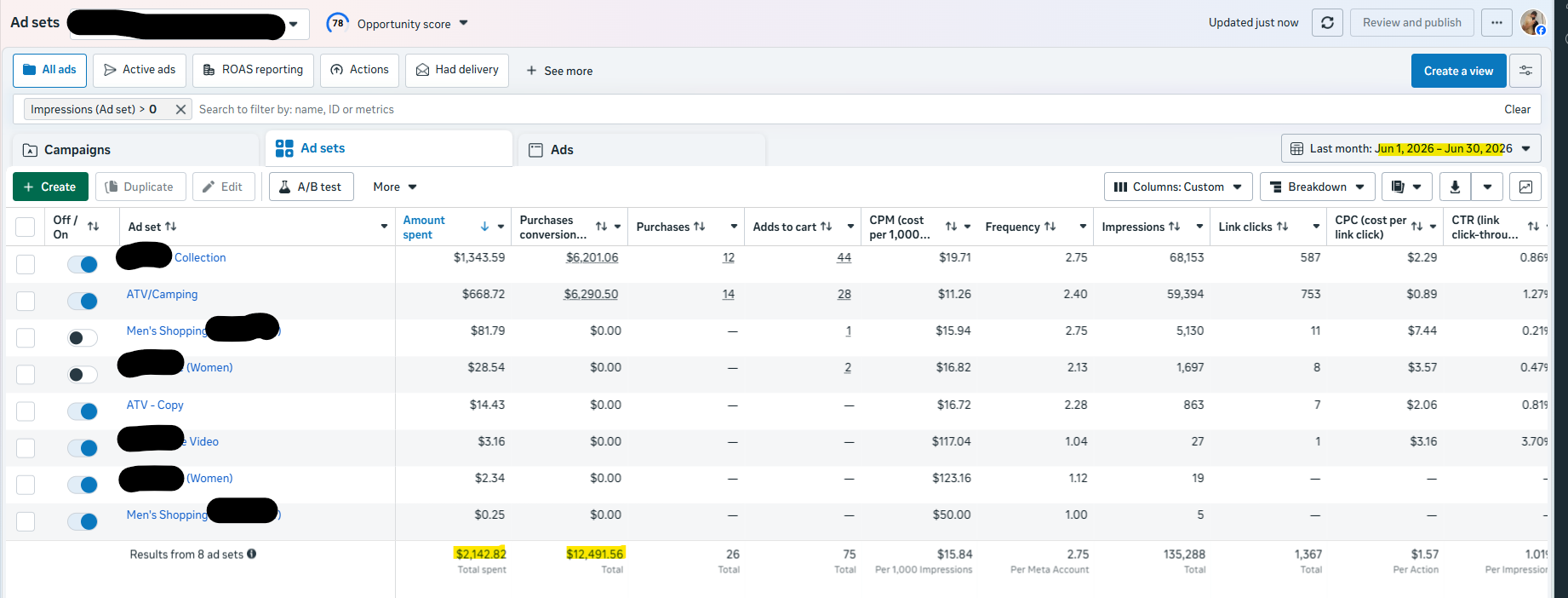Select the Actions view

[x=359, y=70]
